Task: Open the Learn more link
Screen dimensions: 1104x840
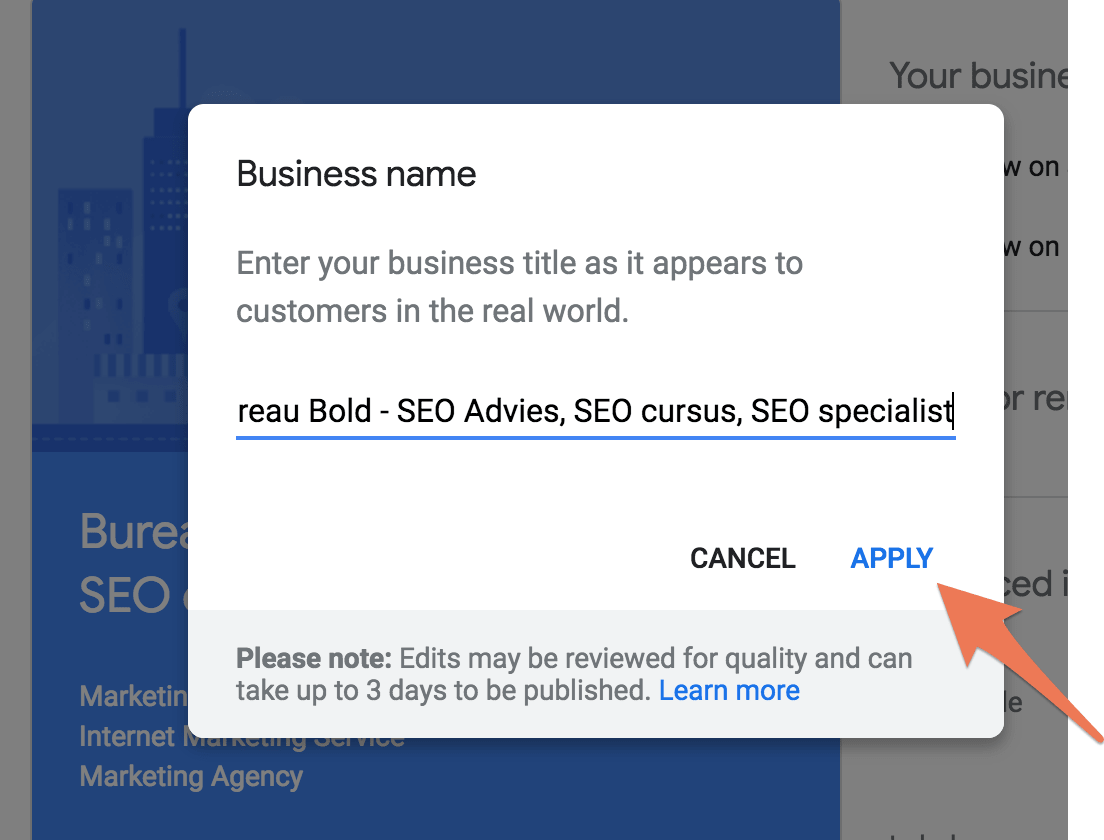Action: [729, 691]
